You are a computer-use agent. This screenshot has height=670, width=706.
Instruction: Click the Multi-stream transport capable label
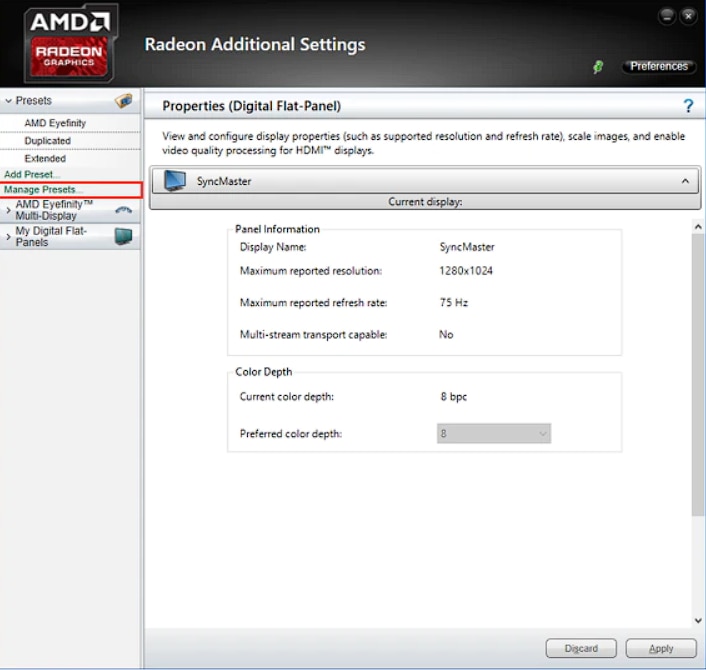point(313,335)
